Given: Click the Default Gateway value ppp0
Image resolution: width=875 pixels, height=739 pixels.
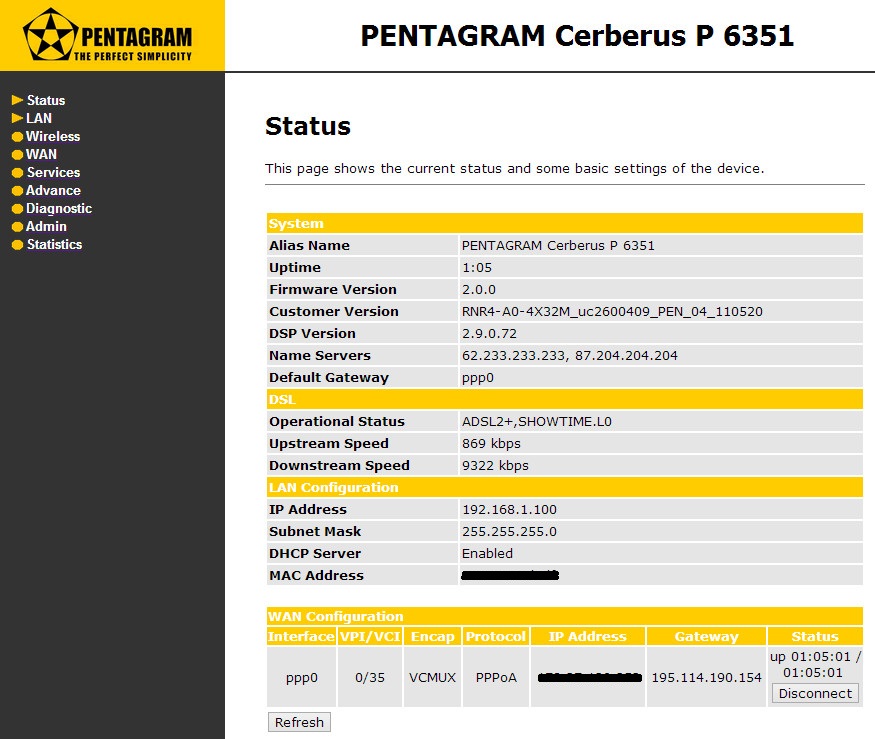Looking at the screenshot, I should [478, 378].
